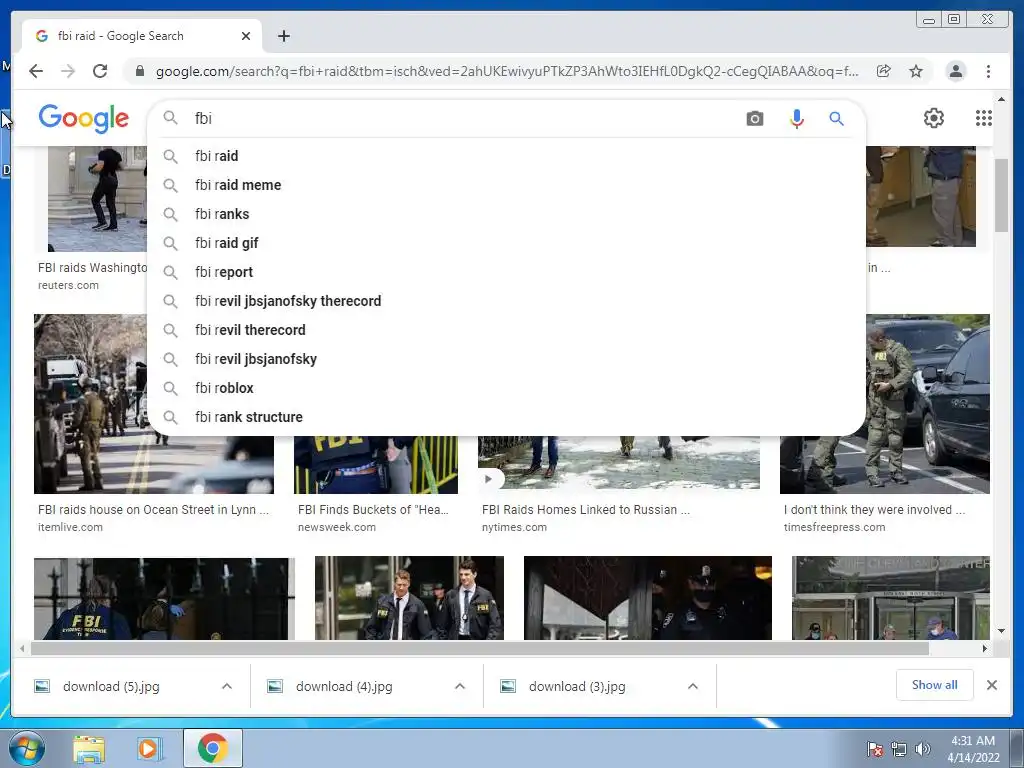
Task: Select the 'fbi rank structure' suggestion
Action: (x=506, y=417)
